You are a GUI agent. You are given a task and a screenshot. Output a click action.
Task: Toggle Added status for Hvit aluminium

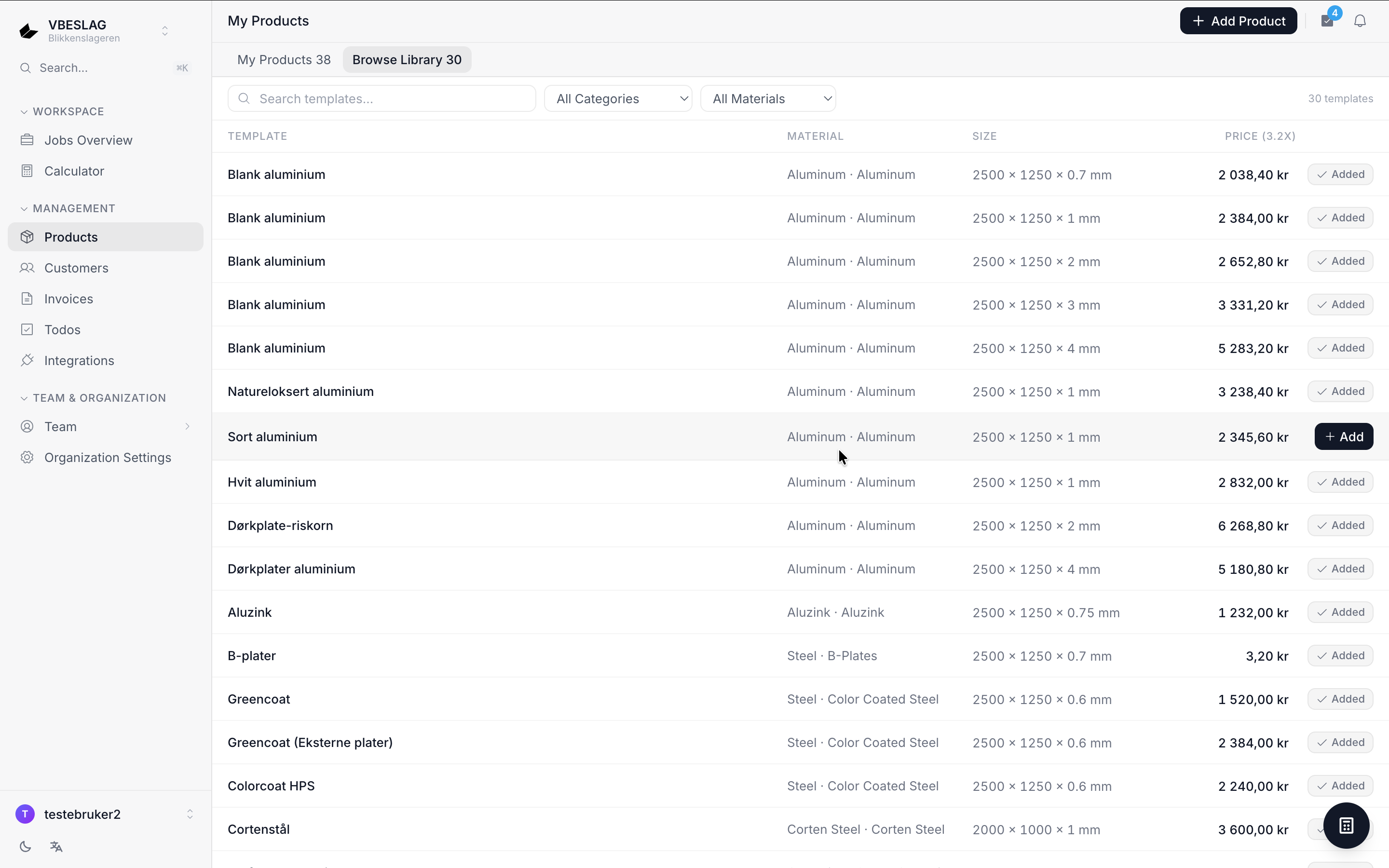click(x=1340, y=482)
